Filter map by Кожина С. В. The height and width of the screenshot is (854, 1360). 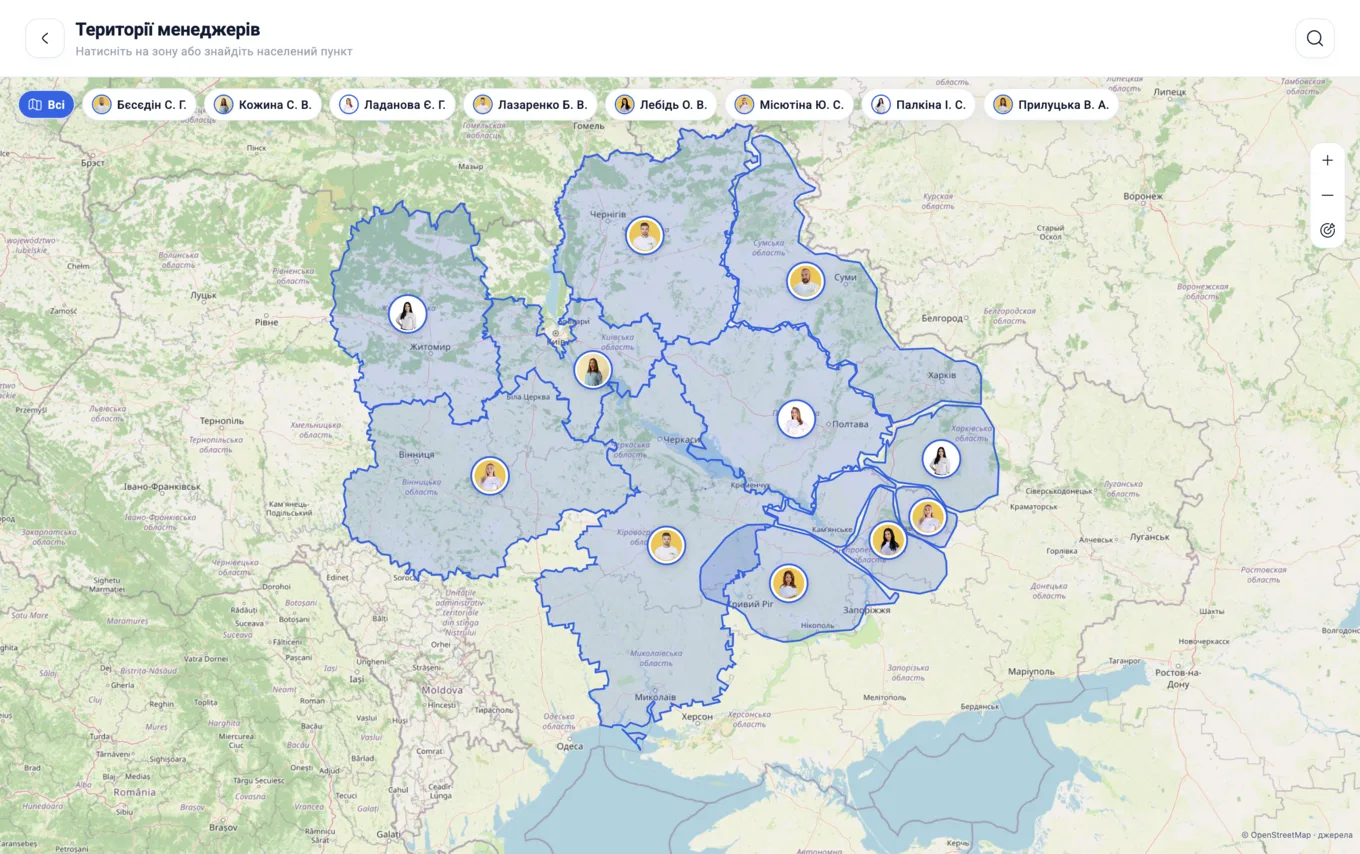point(263,105)
